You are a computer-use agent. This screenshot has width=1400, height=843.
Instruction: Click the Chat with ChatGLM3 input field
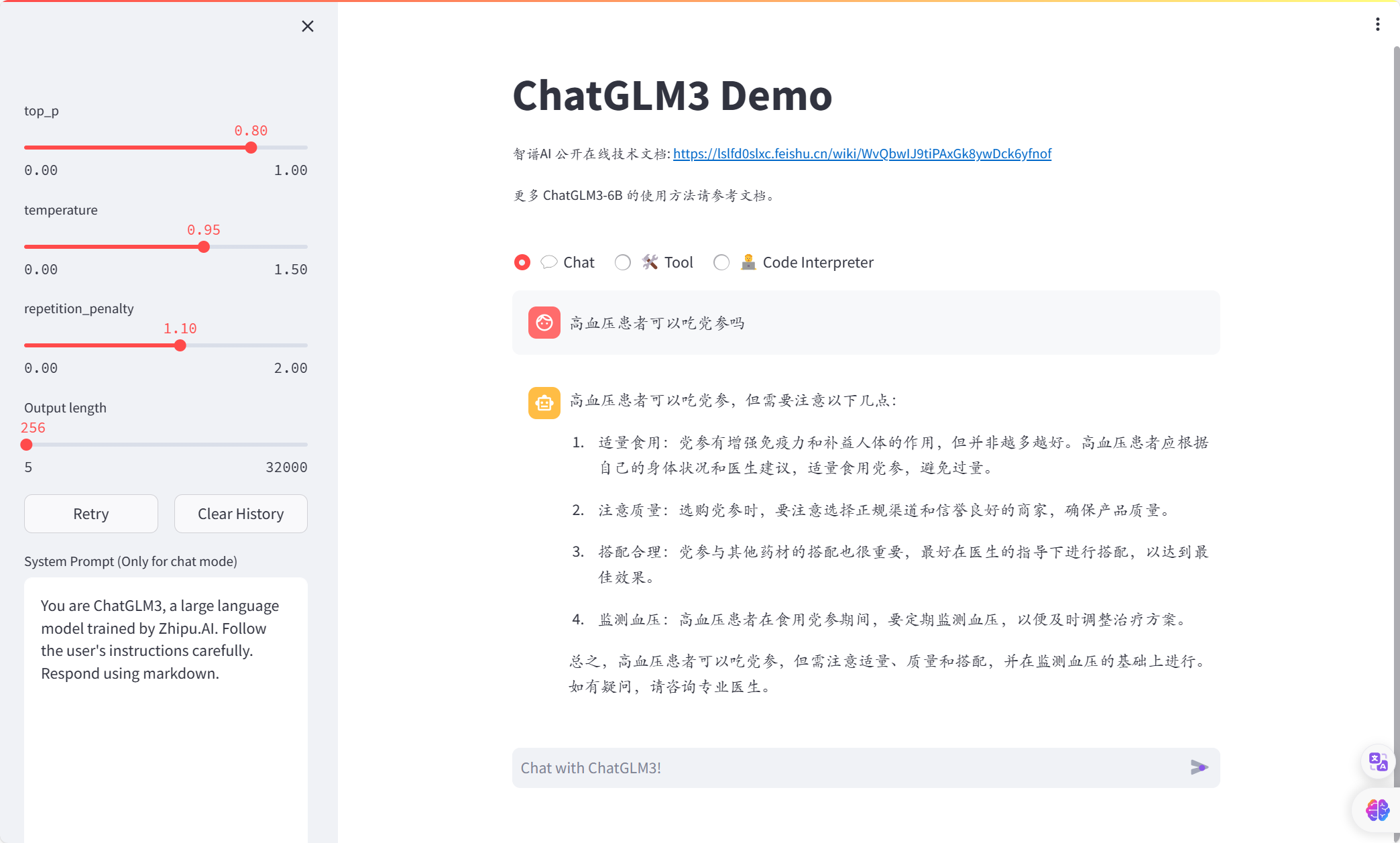click(848, 768)
